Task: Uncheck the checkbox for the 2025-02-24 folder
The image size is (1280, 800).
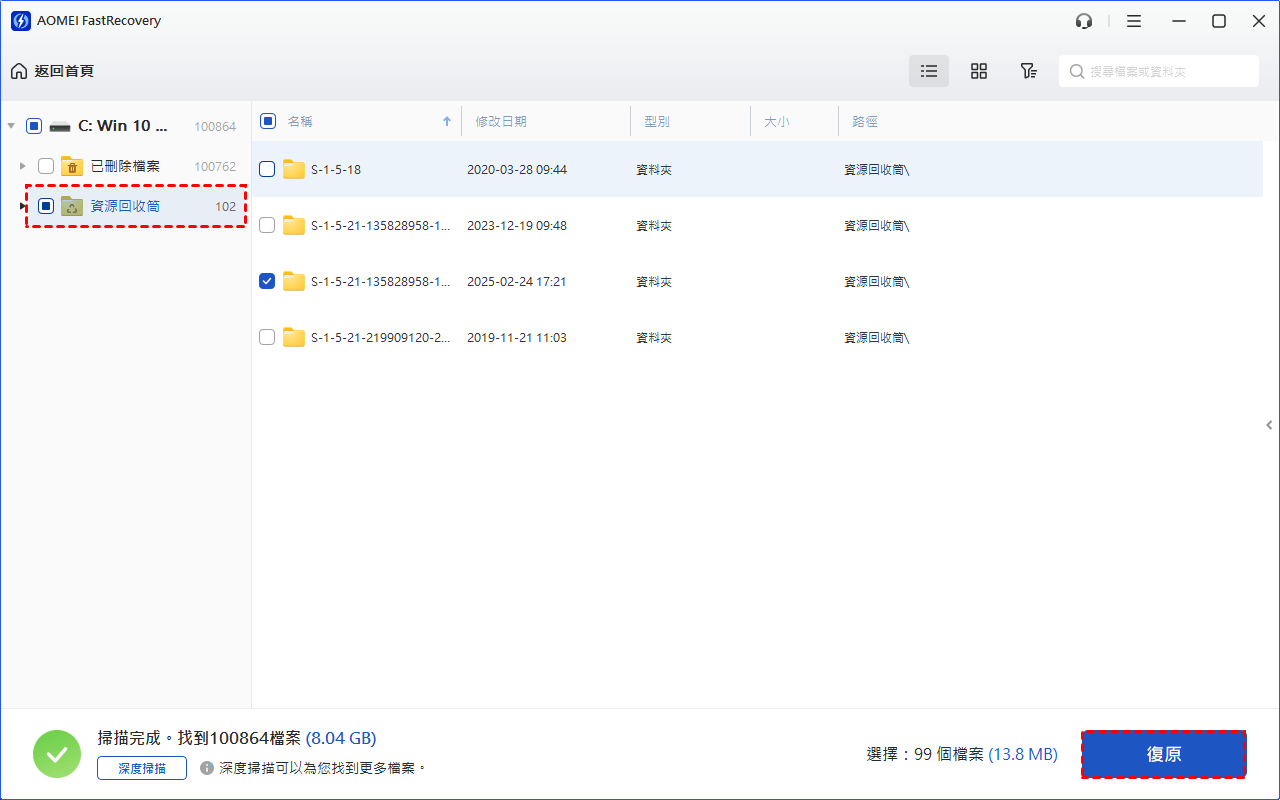Action: tap(267, 281)
